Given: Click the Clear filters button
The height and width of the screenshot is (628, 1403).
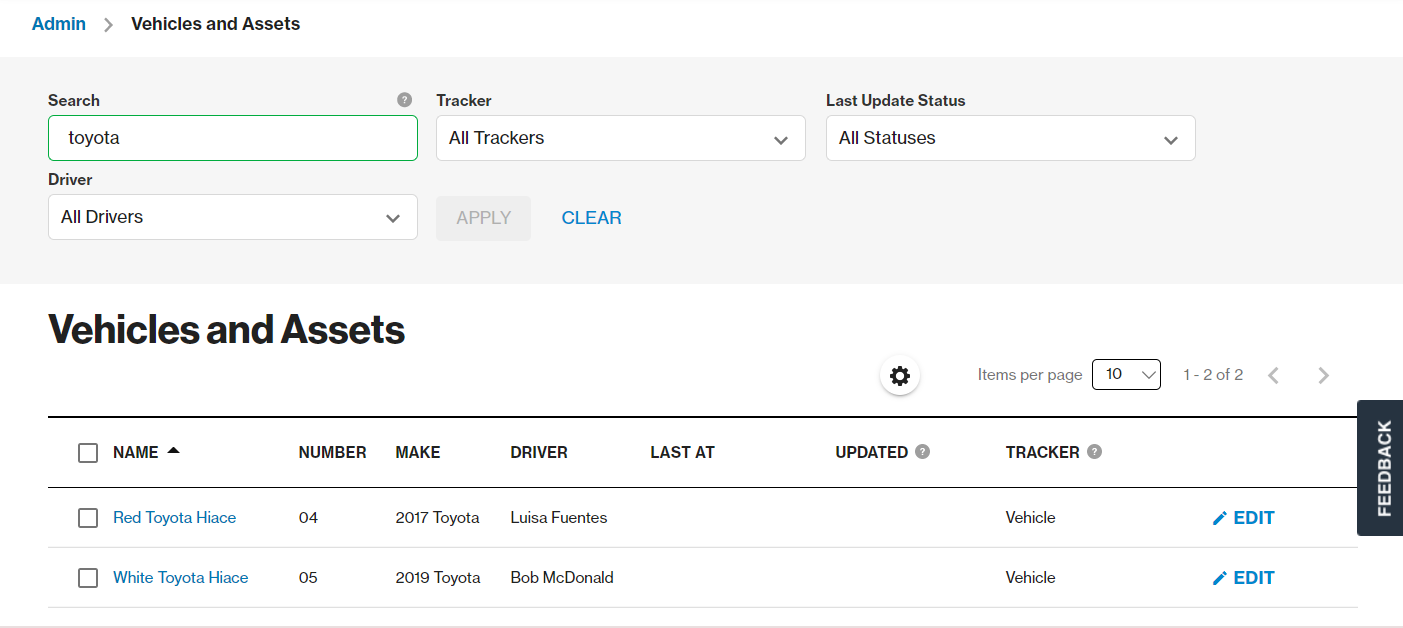Looking at the screenshot, I should (592, 218).
